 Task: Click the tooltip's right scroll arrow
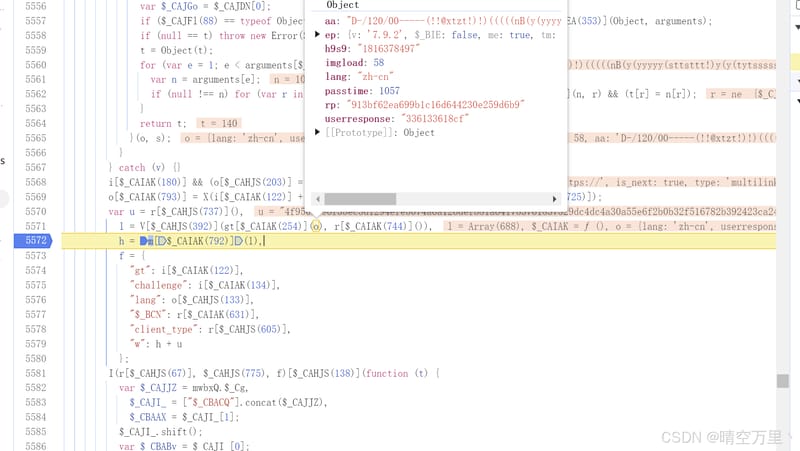tap(555, 199)
